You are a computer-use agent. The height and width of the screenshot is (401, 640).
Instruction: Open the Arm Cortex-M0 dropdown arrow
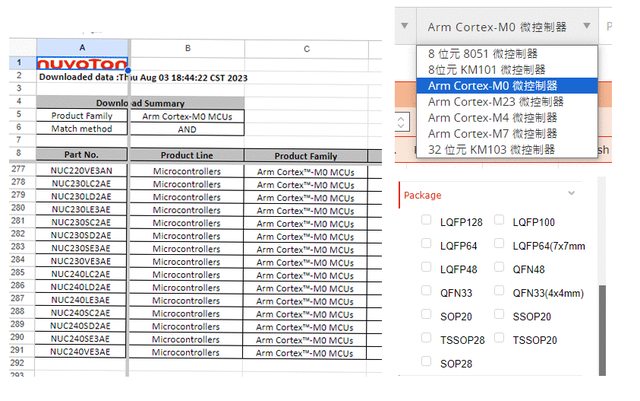pyautogui.click(x=586, y=25)
